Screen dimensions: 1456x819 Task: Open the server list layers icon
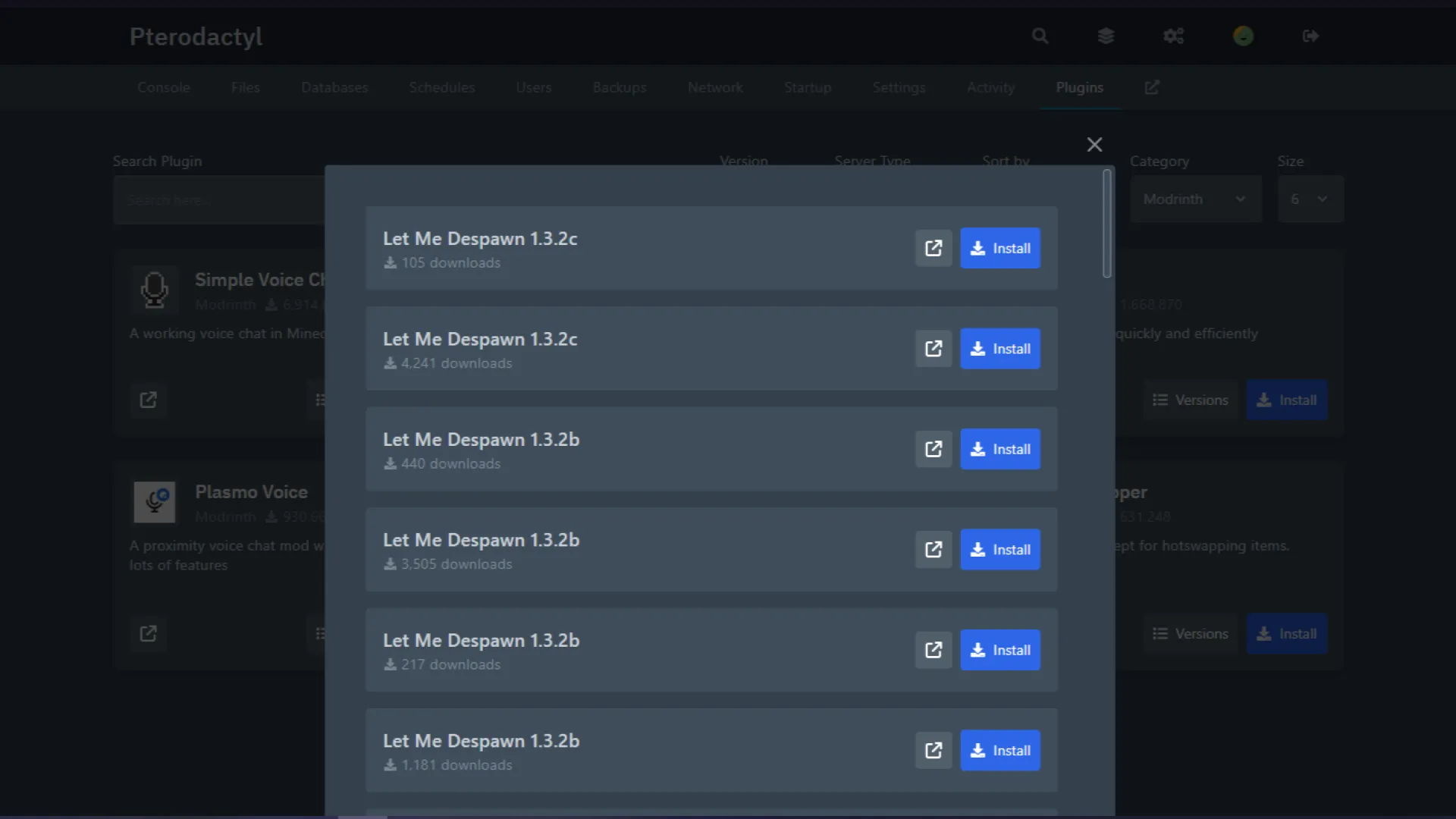1106,36
